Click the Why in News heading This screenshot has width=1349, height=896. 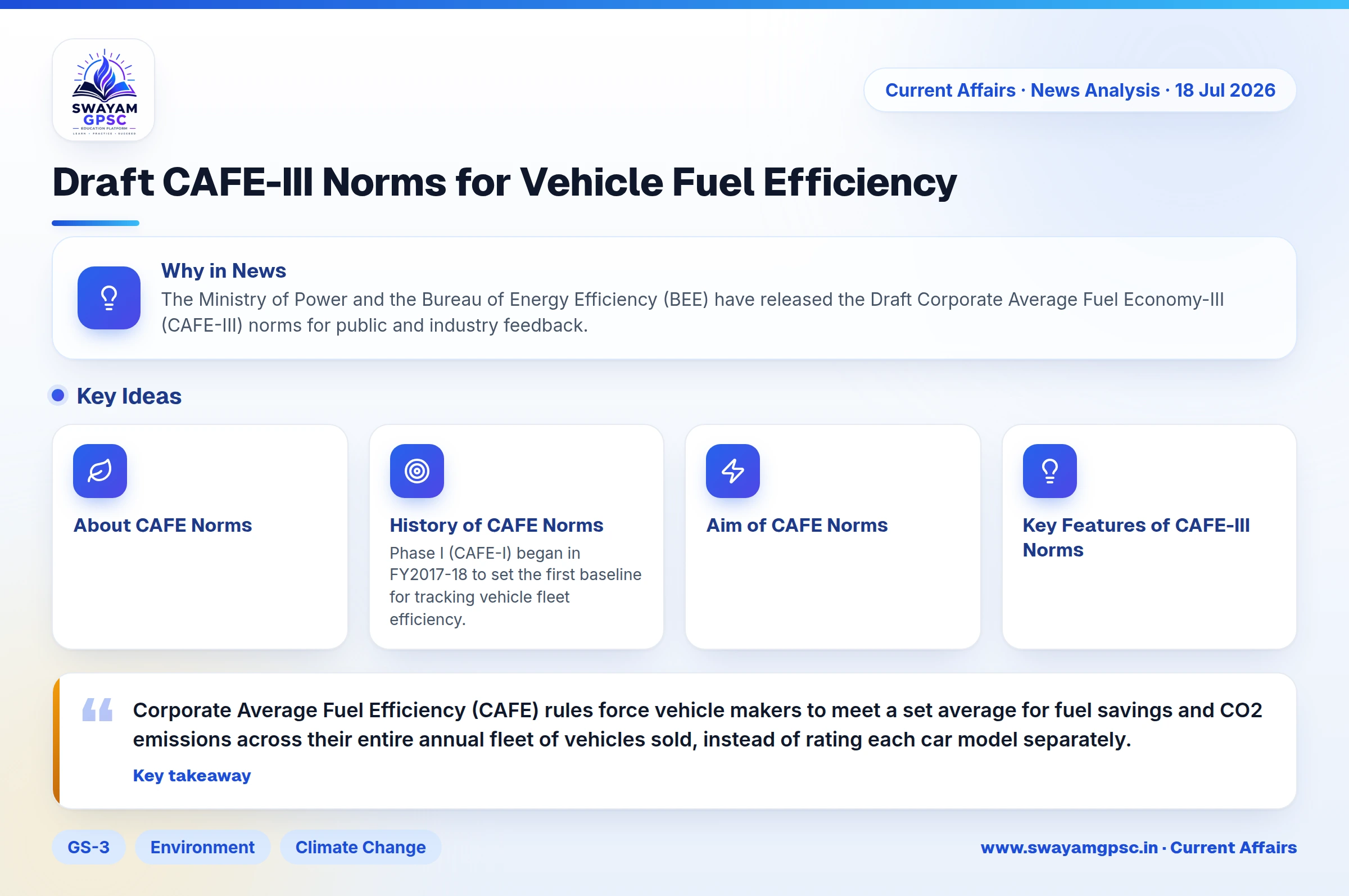(x=223, y=270)
